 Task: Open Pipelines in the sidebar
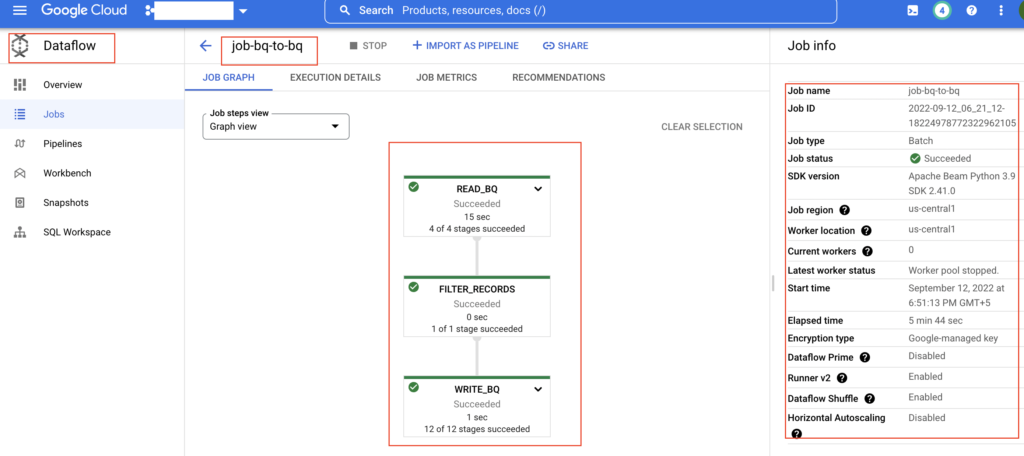[x=63, y=144]
